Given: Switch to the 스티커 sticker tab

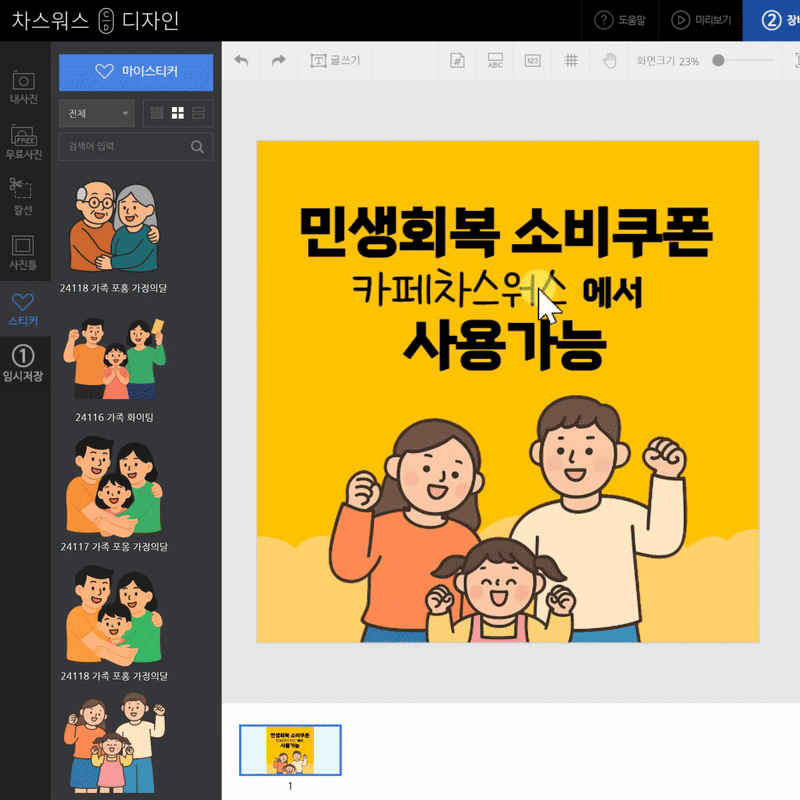Looking at the screenshot, I should [24, 309].
